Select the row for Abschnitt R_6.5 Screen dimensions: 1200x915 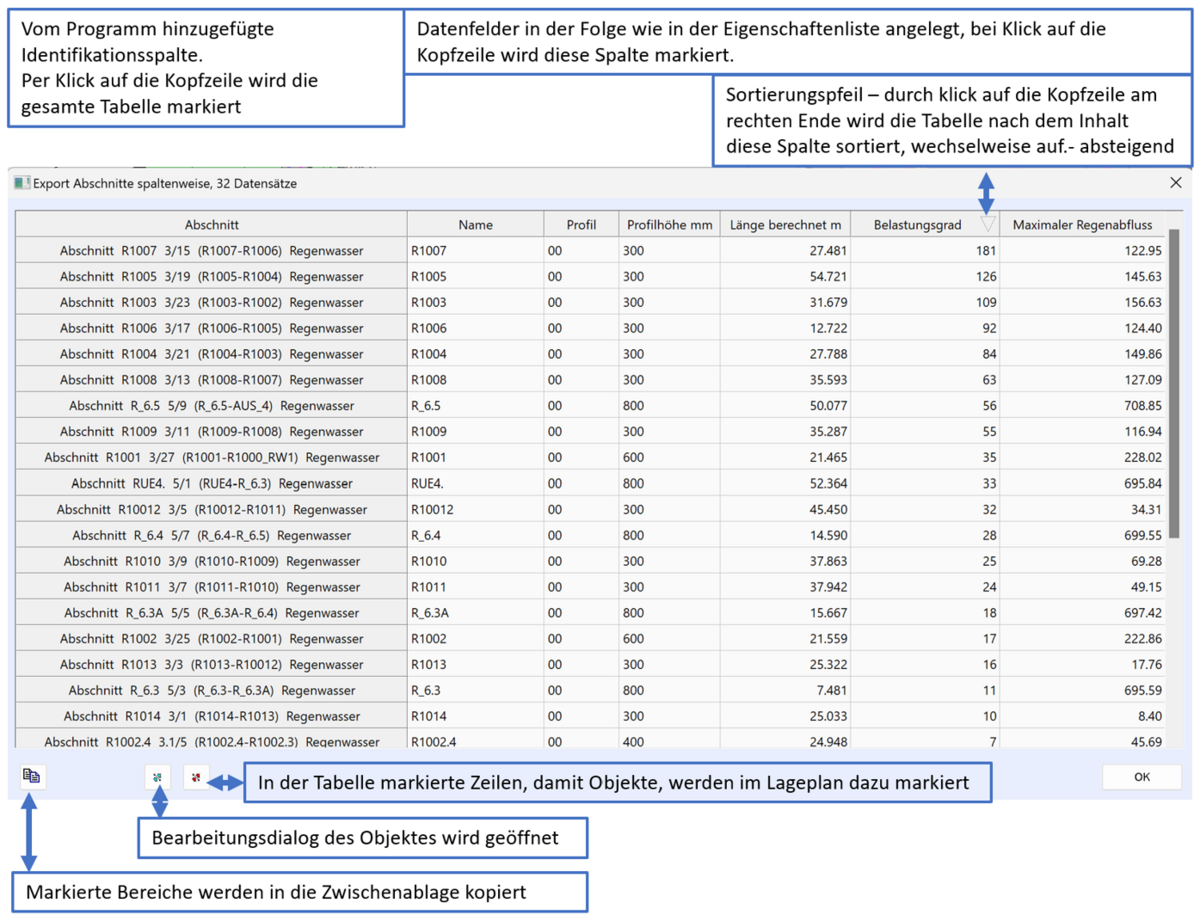tap(210, 406)
